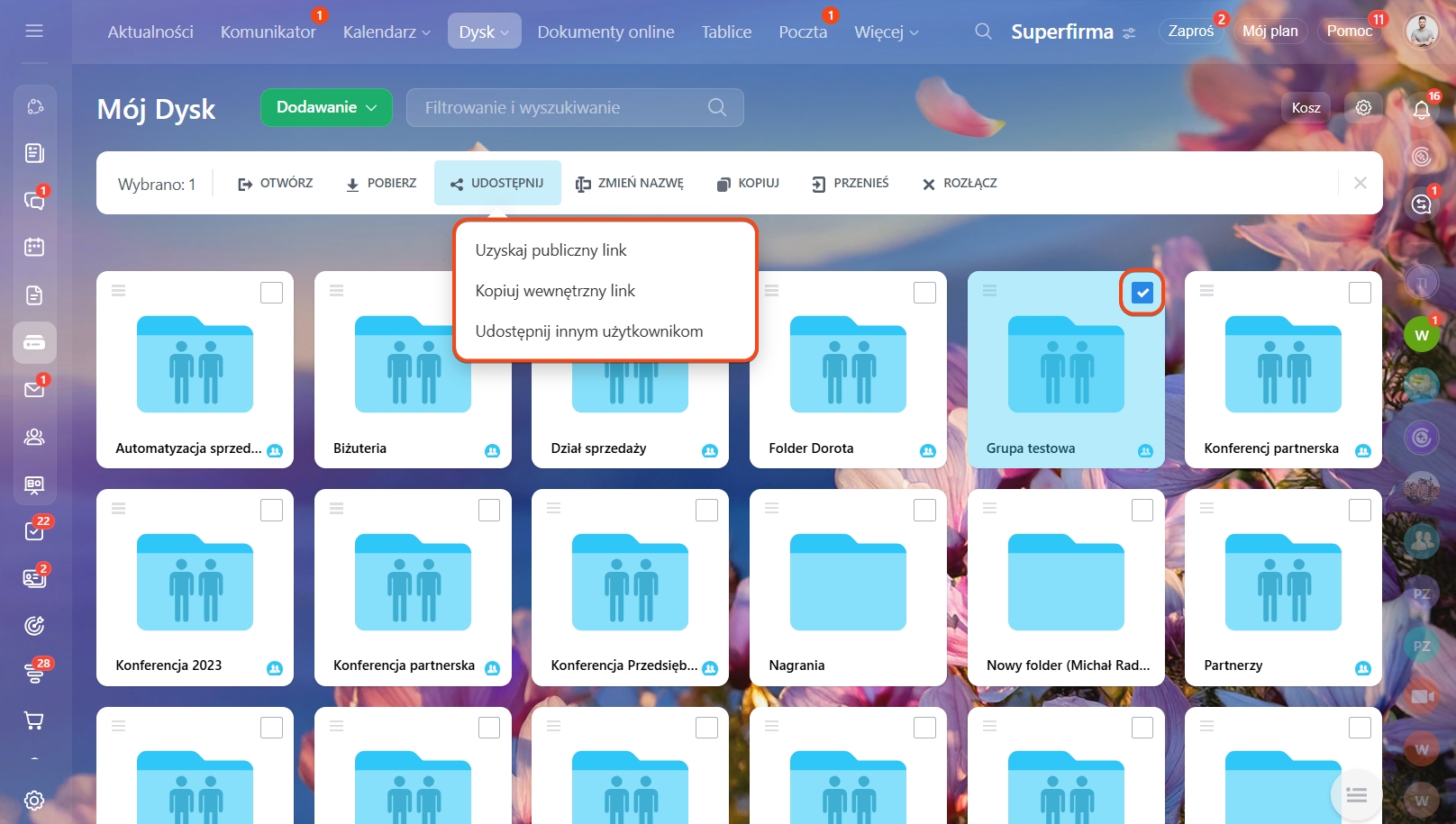Click the user avatar profile picture
The image size is (1456, 824).
point(1423,32)
